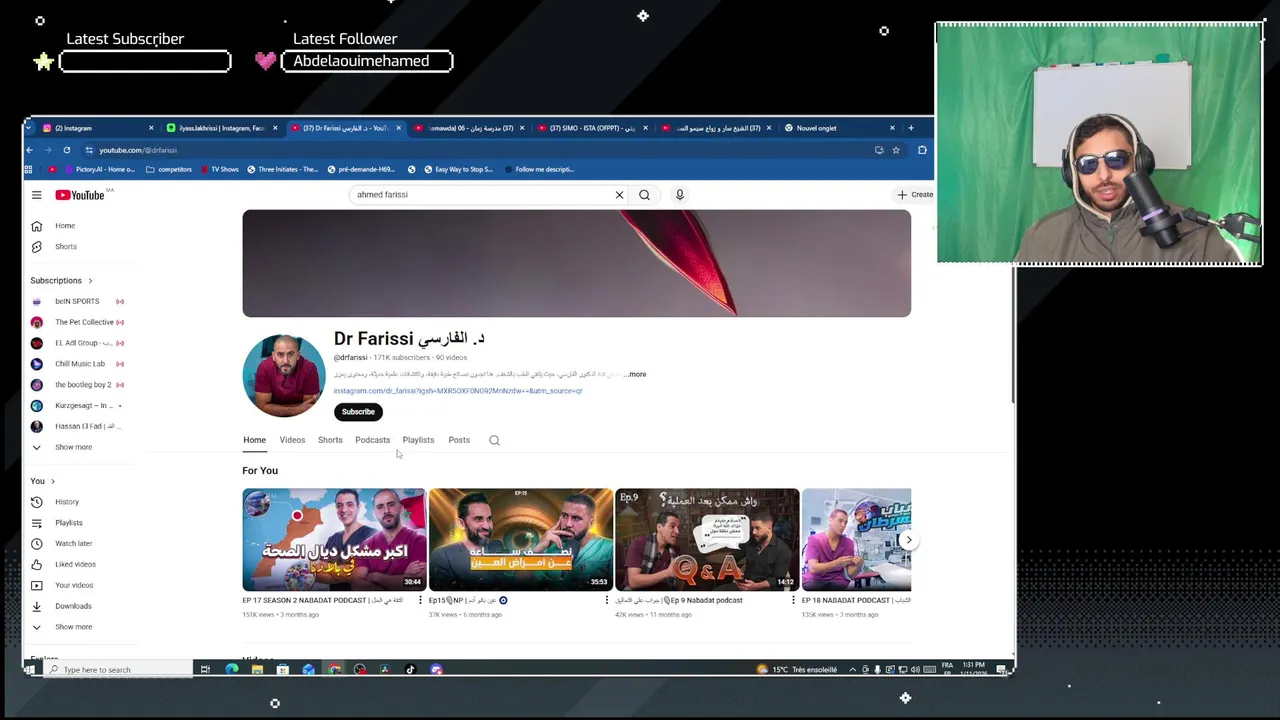
Task: Click Dr Farissi channel avatar
Action: 284,376
